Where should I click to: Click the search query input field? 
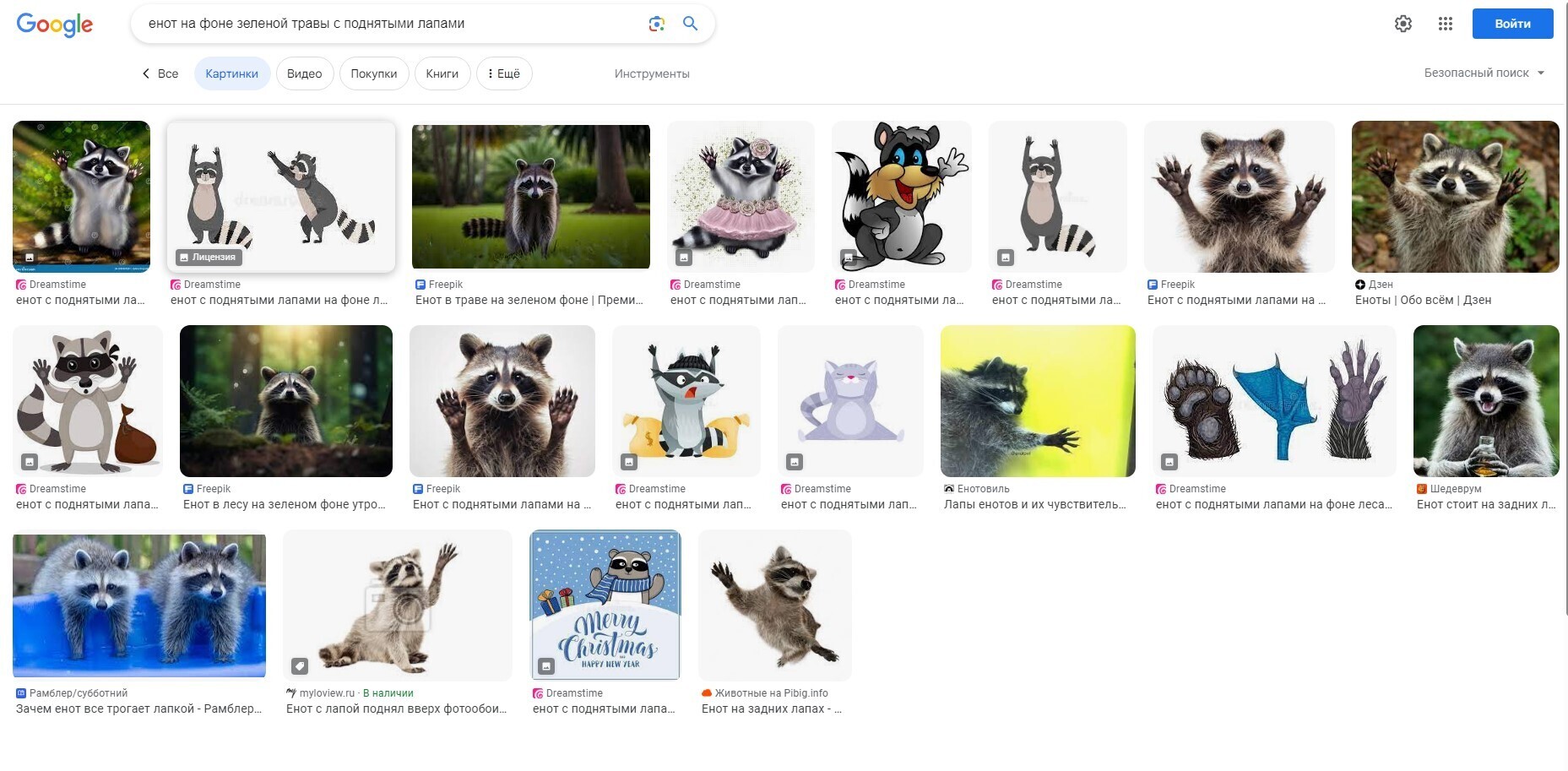tap(388, 24)
